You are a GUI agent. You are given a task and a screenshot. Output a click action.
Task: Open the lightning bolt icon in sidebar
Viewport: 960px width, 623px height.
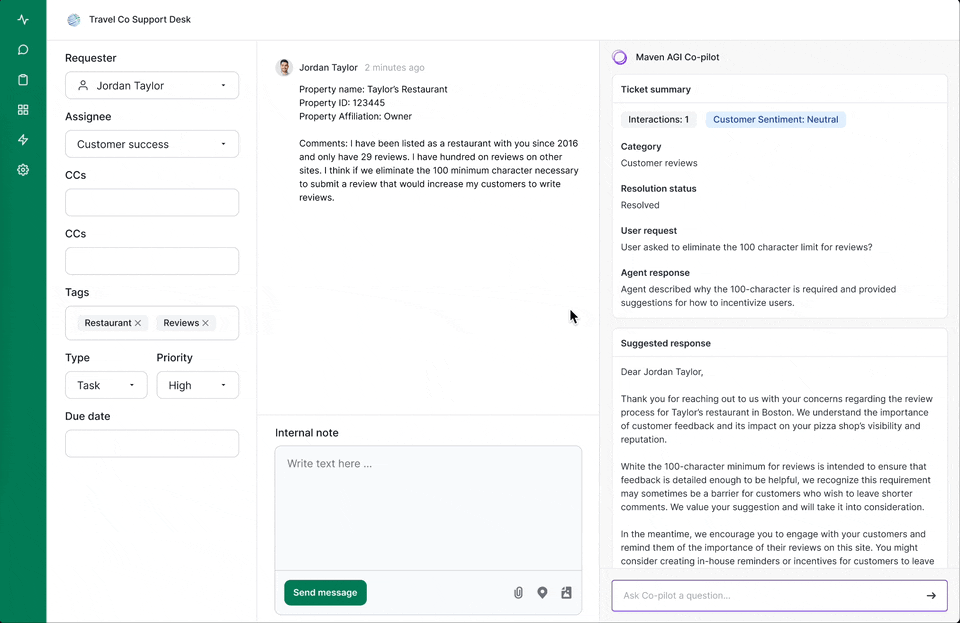[23, 140]
